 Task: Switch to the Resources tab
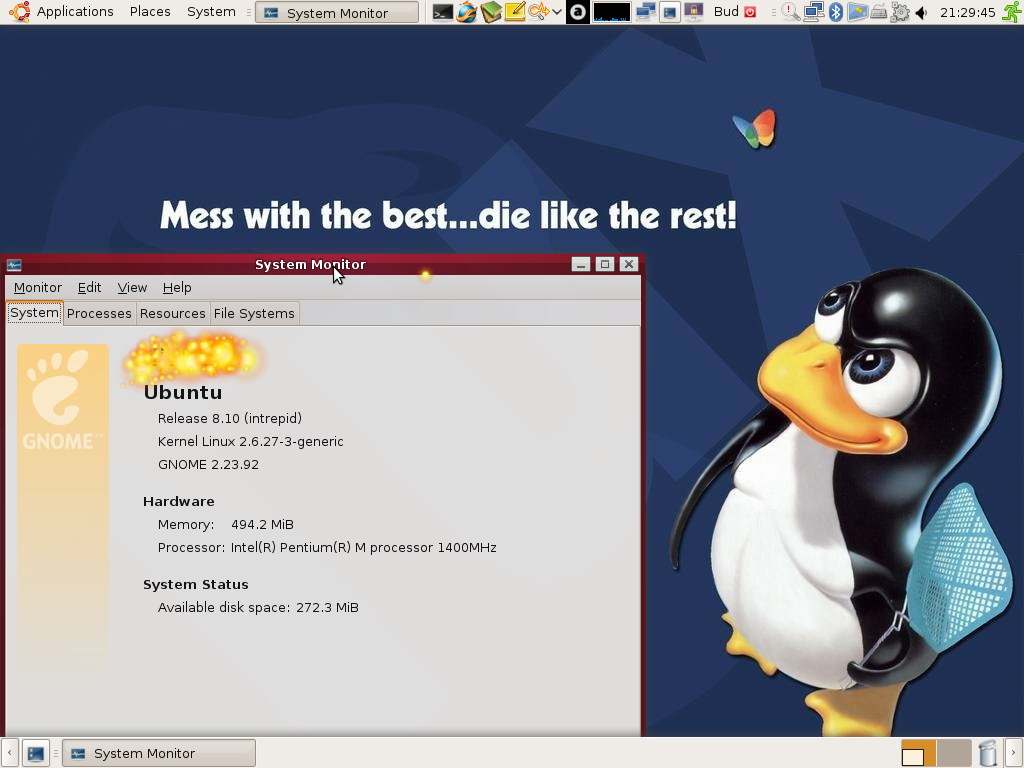[x=172, y=313]
